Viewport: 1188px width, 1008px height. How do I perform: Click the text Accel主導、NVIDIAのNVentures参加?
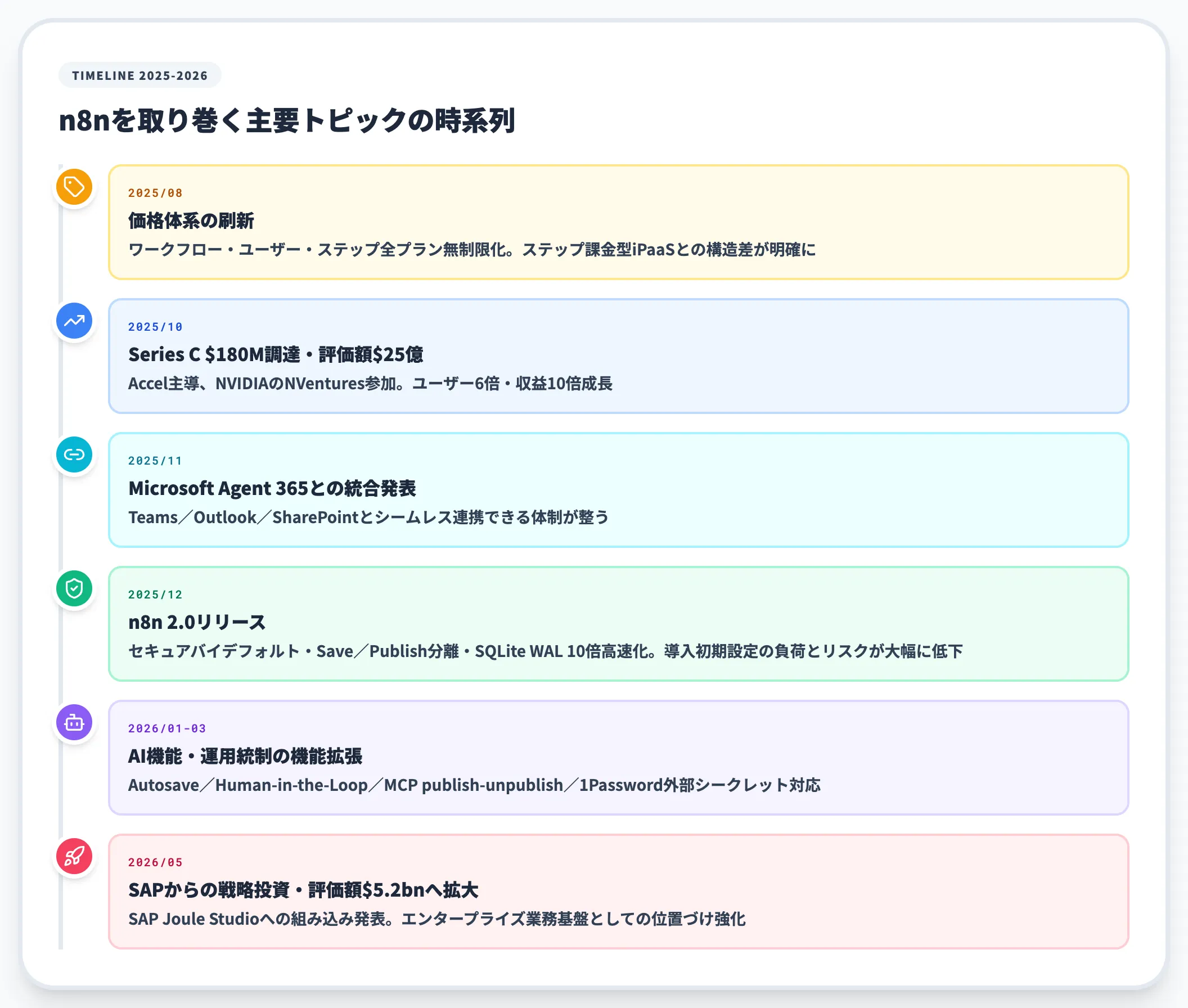pos(262,384)
